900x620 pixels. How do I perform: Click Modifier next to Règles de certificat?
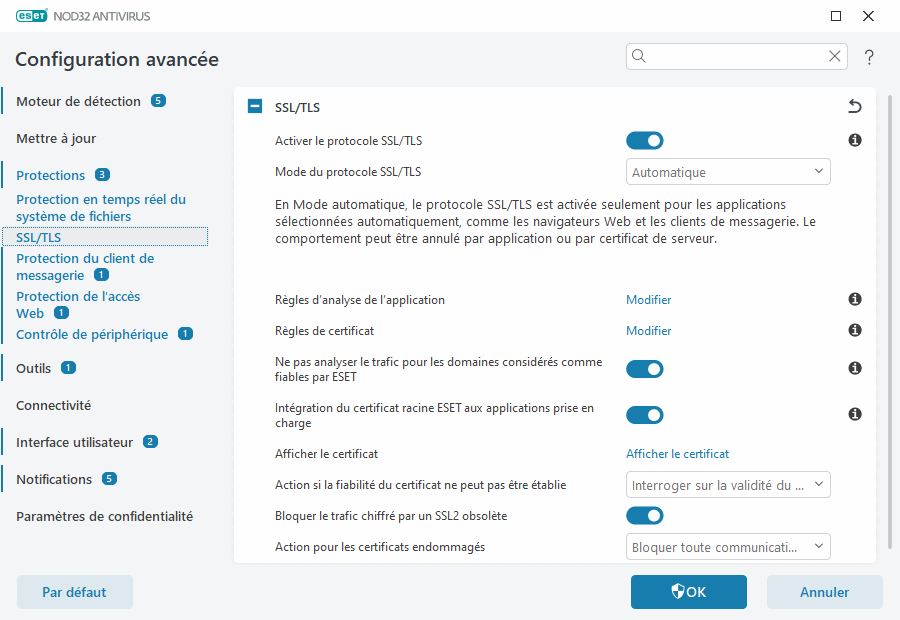[648, 330]
